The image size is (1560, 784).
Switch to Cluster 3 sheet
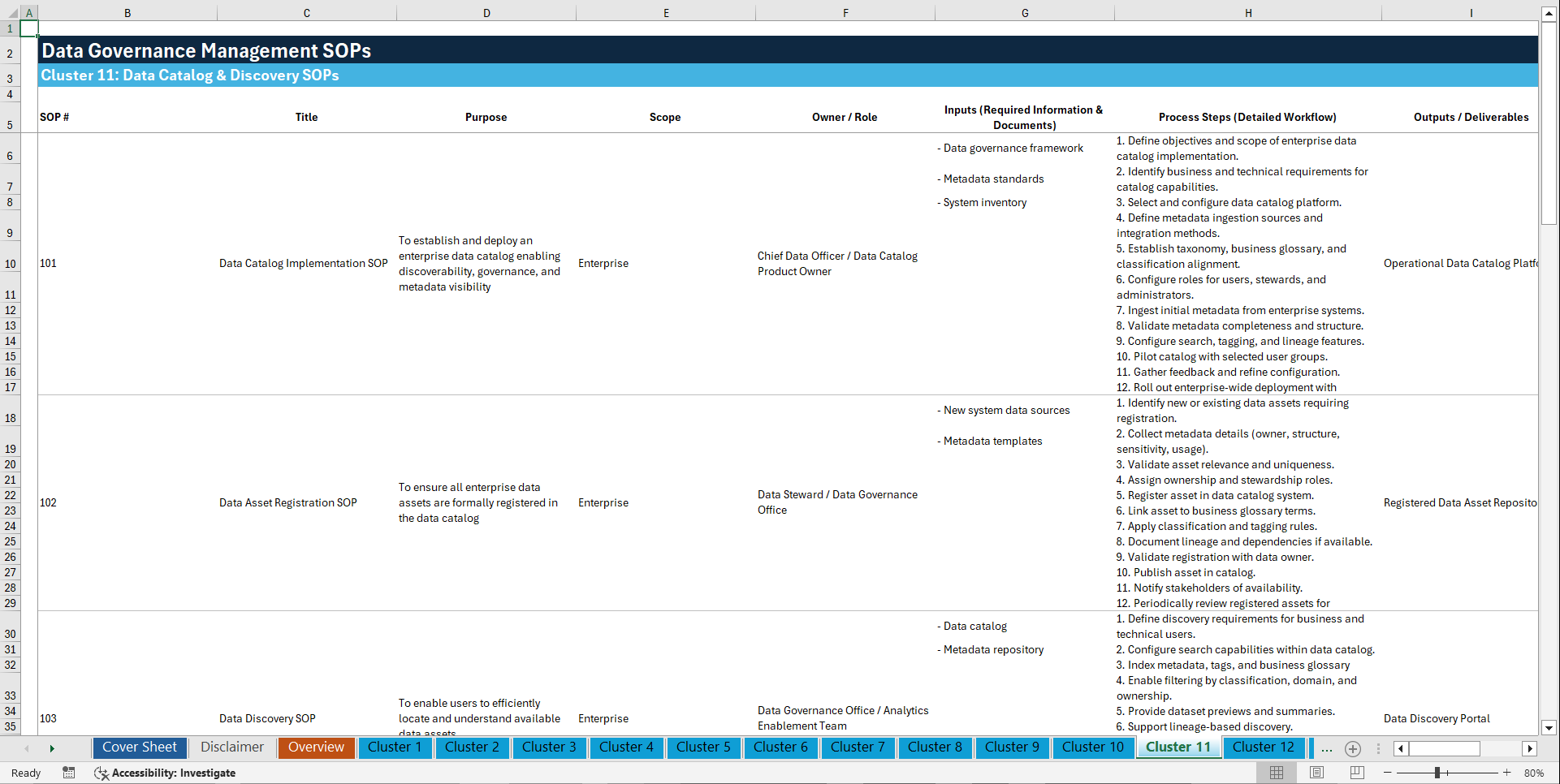[549, 747]
